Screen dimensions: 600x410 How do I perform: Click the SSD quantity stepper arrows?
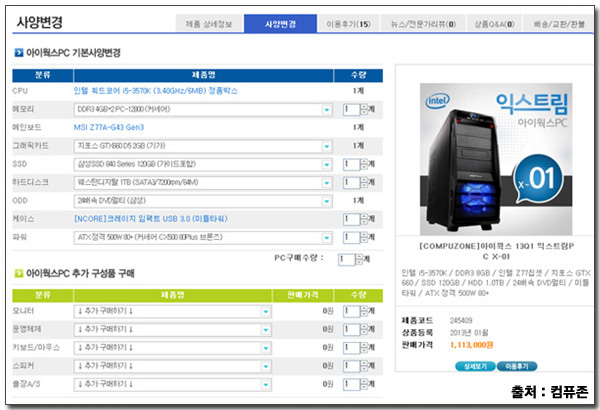point(364,164)
